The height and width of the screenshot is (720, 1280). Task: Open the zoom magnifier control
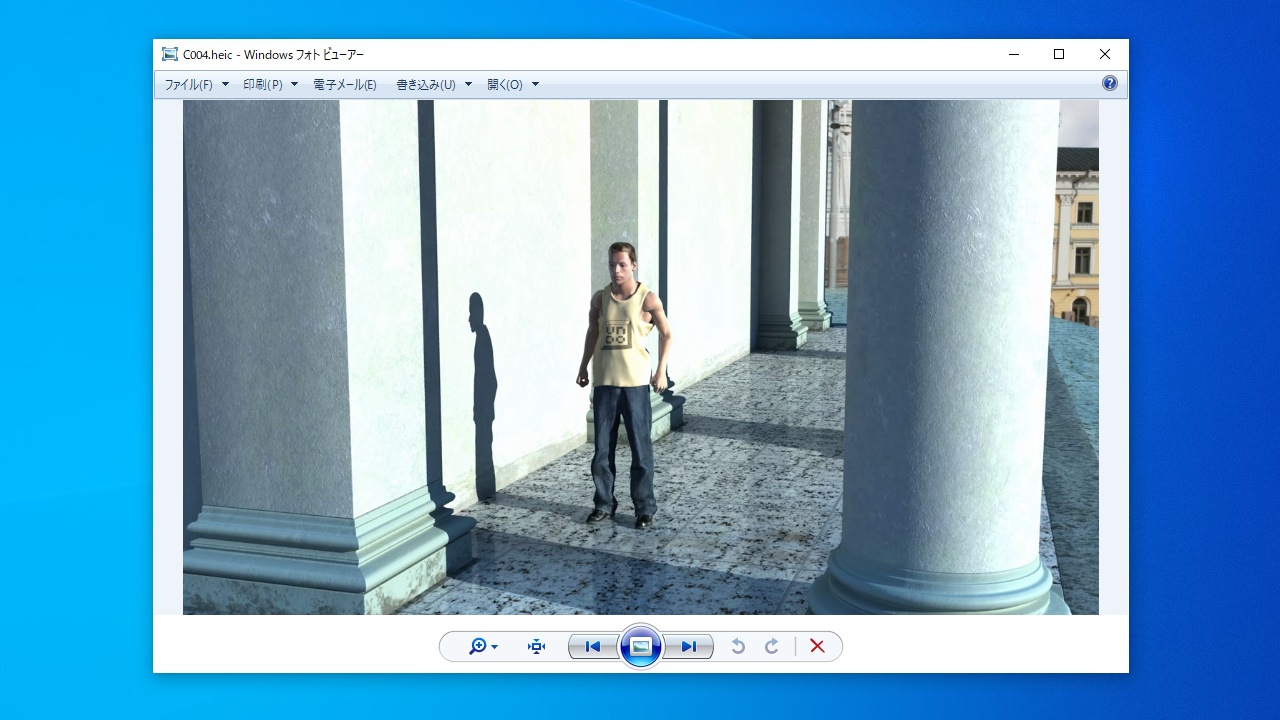tap(478, 647)
